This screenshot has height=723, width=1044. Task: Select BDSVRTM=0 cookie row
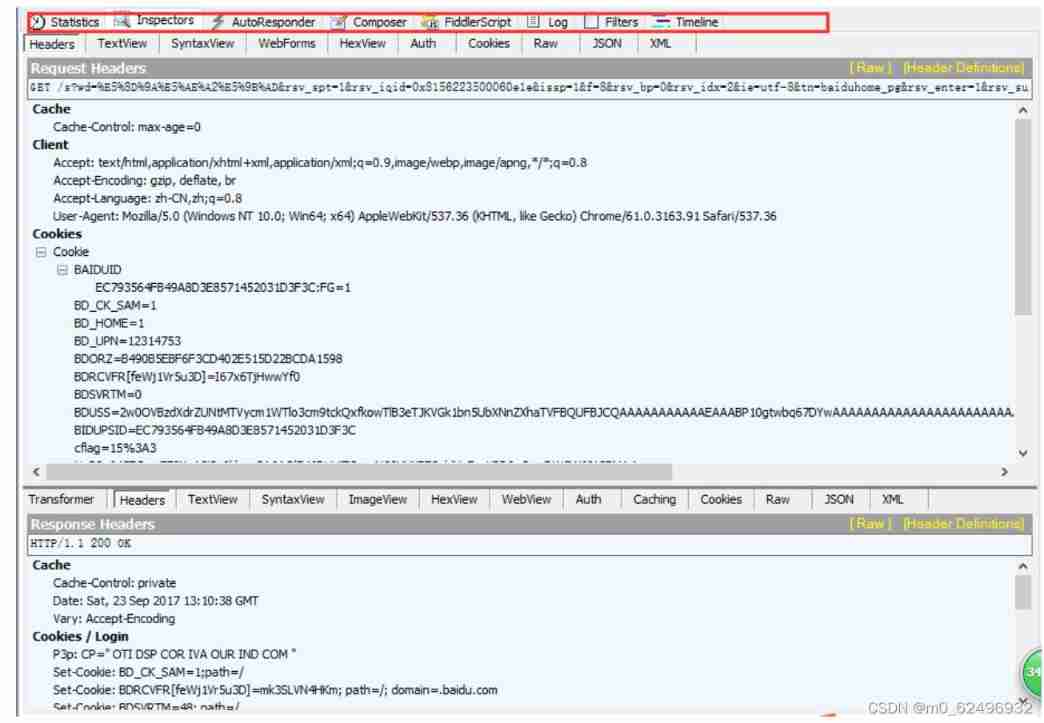107,395
